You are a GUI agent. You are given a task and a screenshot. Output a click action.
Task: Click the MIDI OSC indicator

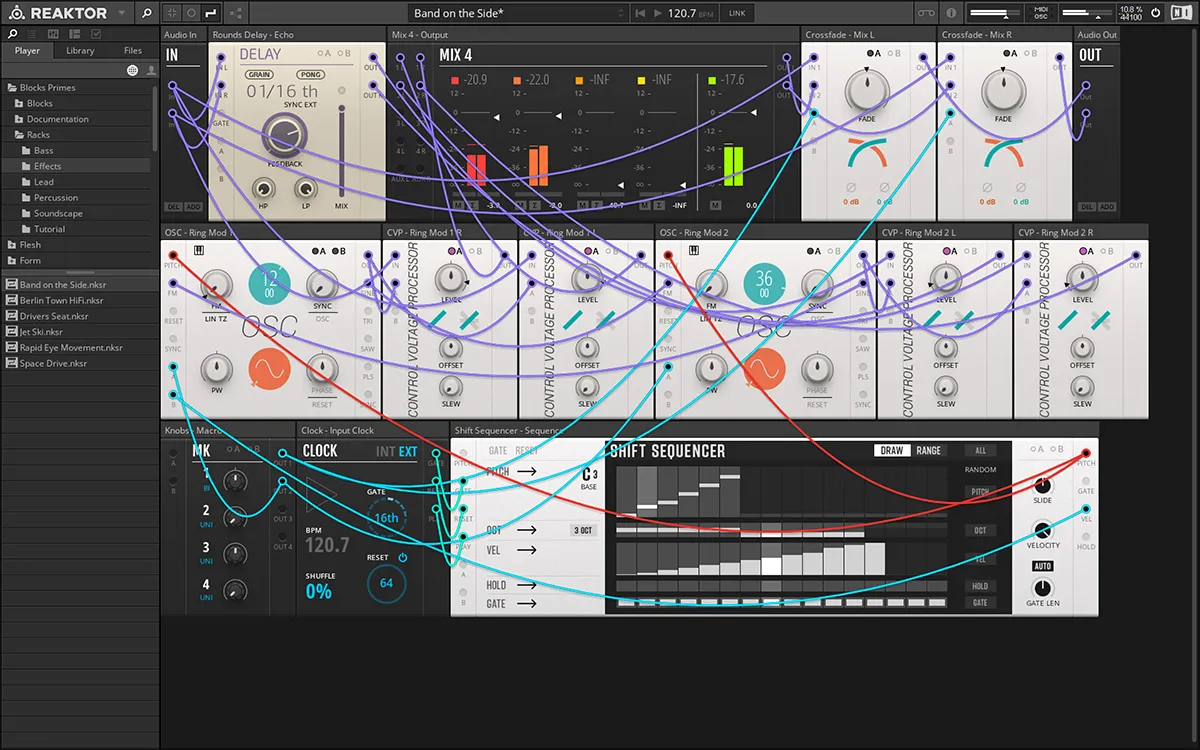pyautogui.click(x=1041, y=14)
